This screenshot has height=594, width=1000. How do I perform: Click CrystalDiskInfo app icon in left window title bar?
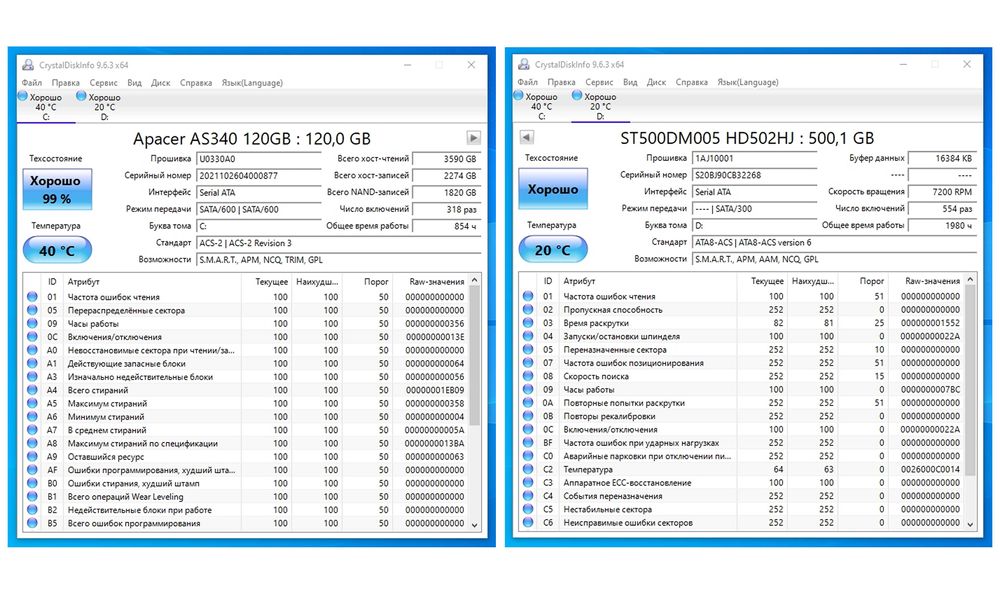pyautogui.click(x=28, y=65)
